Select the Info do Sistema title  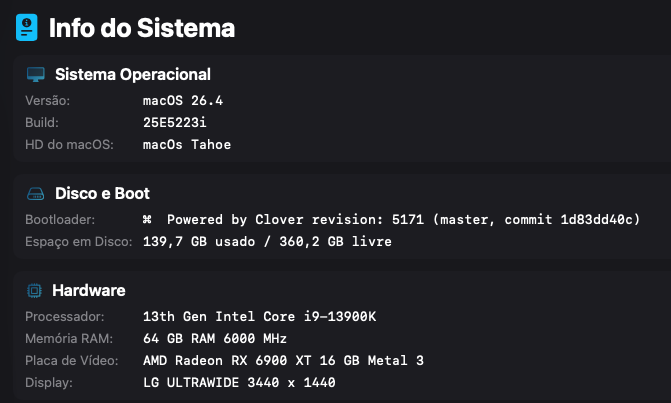point(142,28)
